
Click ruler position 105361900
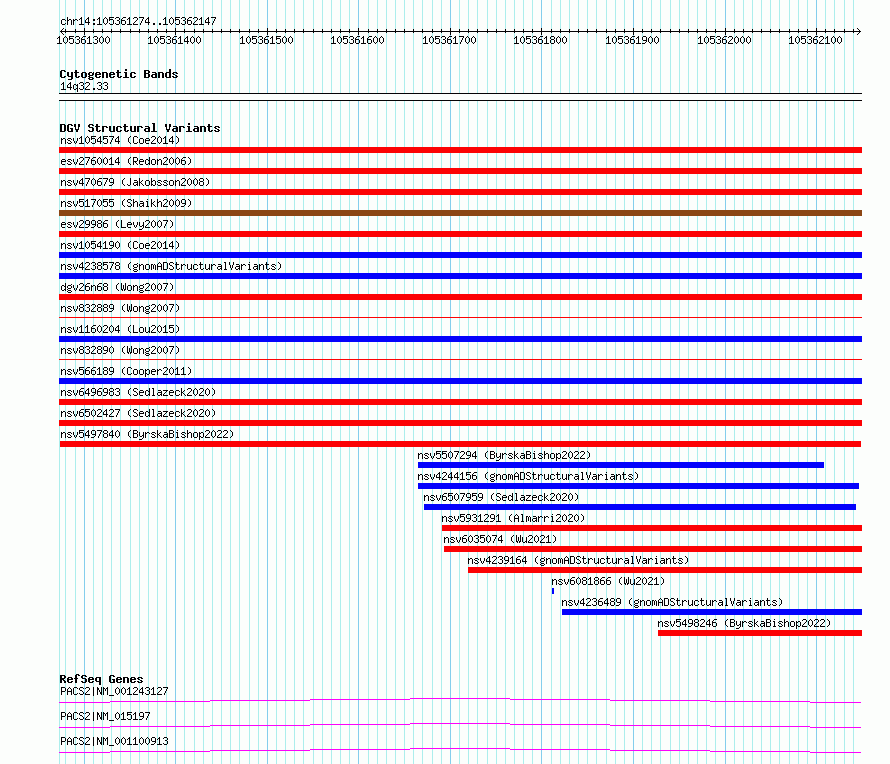[x=632, y=40]
